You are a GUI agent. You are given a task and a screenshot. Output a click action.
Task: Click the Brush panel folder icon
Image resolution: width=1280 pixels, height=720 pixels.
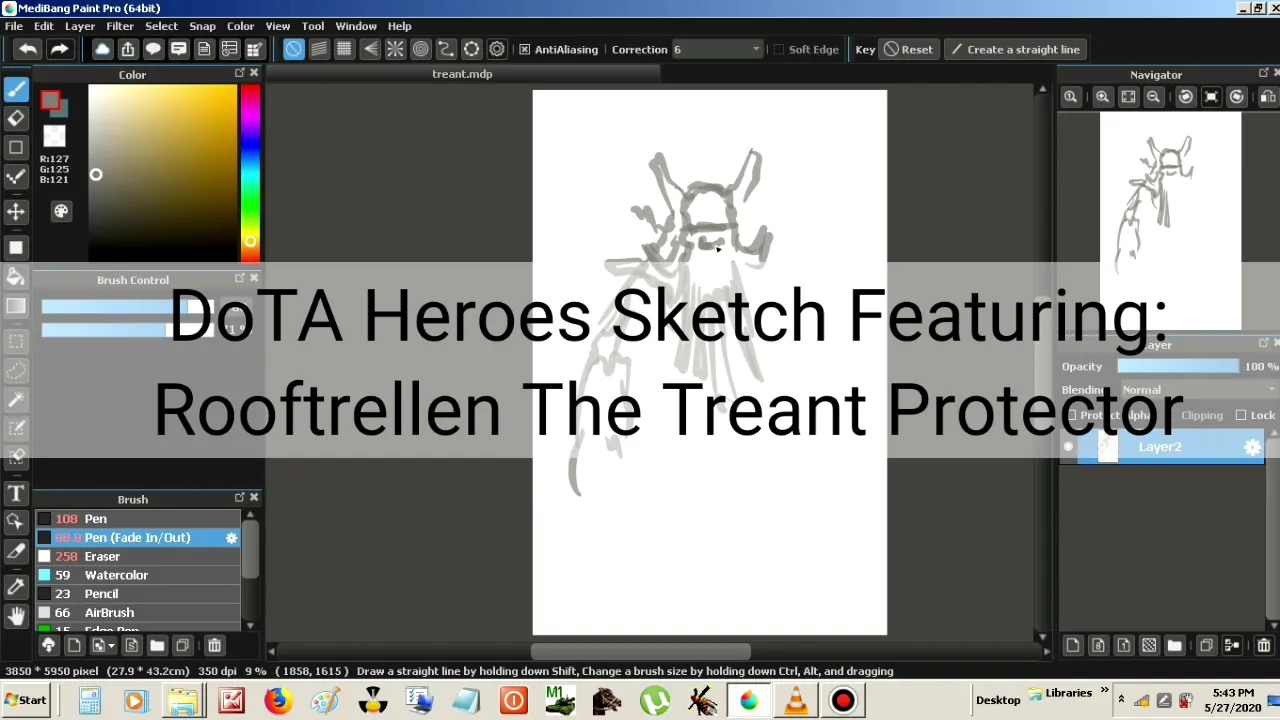coord(157,645)
